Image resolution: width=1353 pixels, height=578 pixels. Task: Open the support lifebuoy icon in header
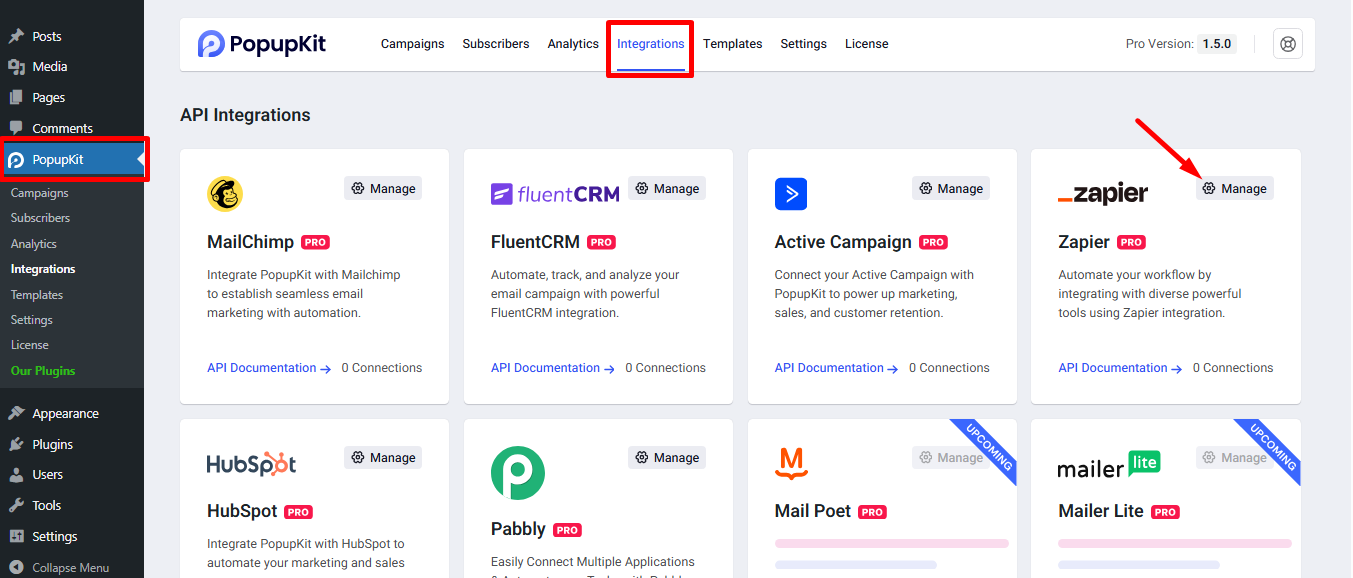coord(1287,44)
